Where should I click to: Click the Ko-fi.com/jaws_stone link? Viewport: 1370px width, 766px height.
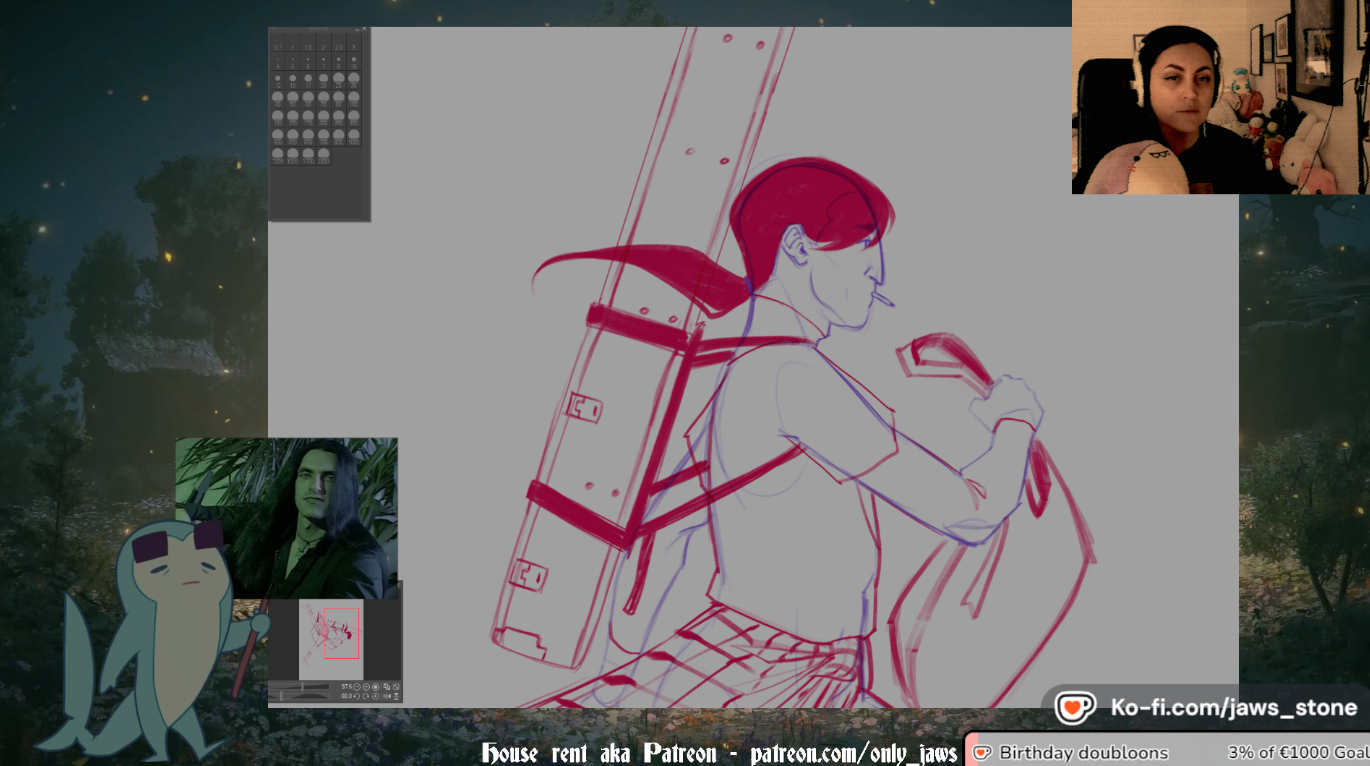(1233, 708)
